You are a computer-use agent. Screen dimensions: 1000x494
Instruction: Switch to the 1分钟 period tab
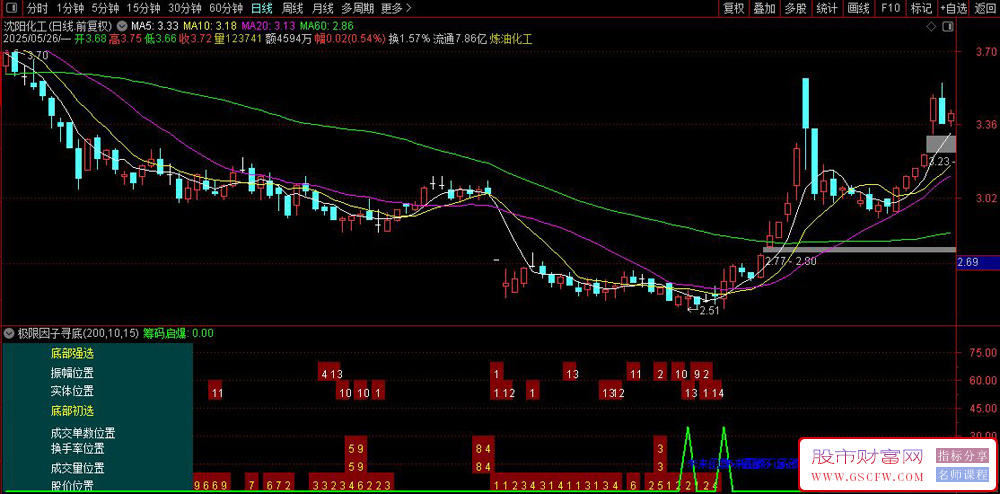(70, 8)
